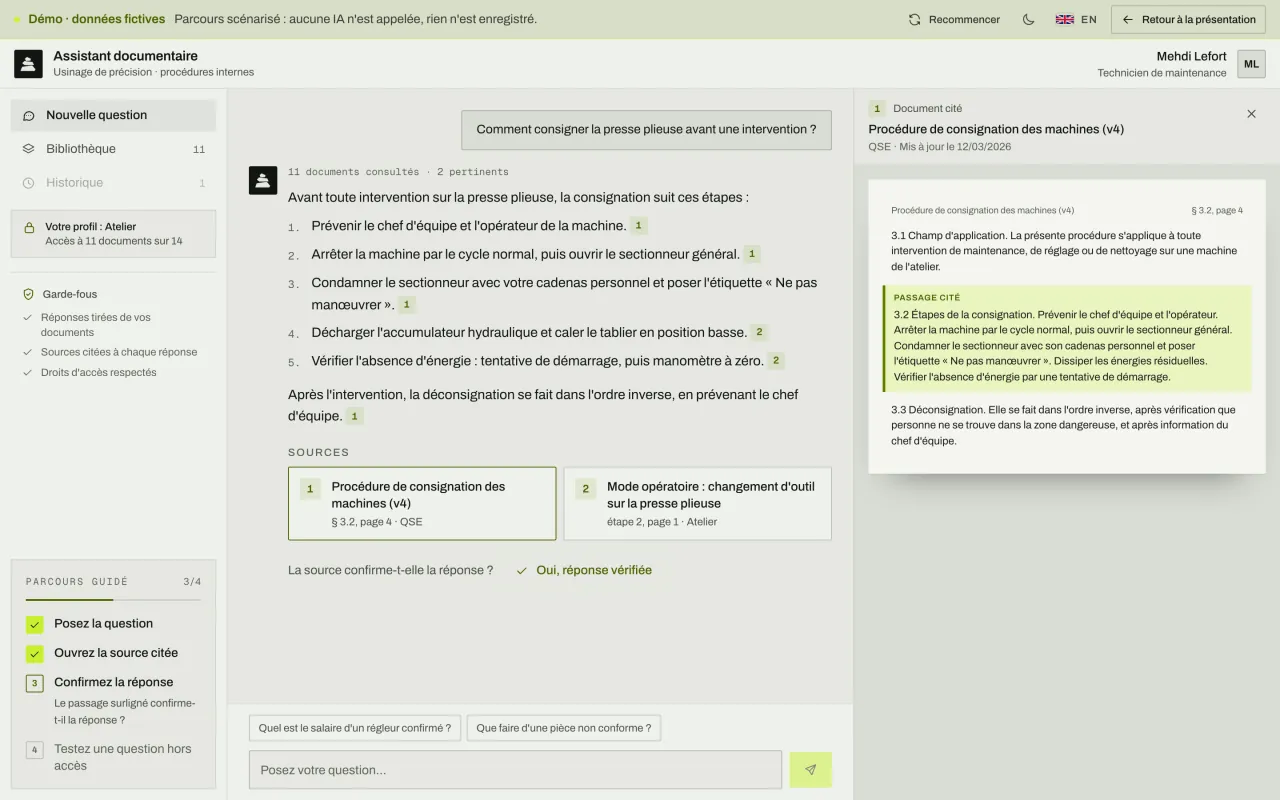Click the assistant avatar beside the answer
Image resolution: width=1280 pixels, height=800 pixels.
pyautogui.click(x=263, y=180)
